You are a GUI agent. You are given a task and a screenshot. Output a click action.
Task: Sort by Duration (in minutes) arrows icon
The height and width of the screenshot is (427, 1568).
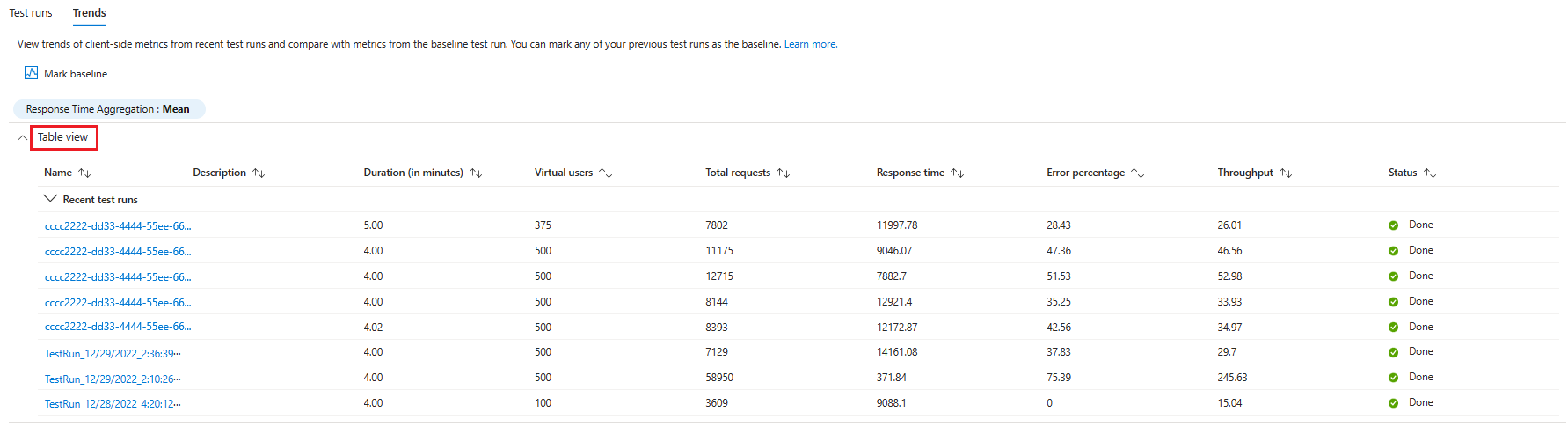tap(476, 173)
